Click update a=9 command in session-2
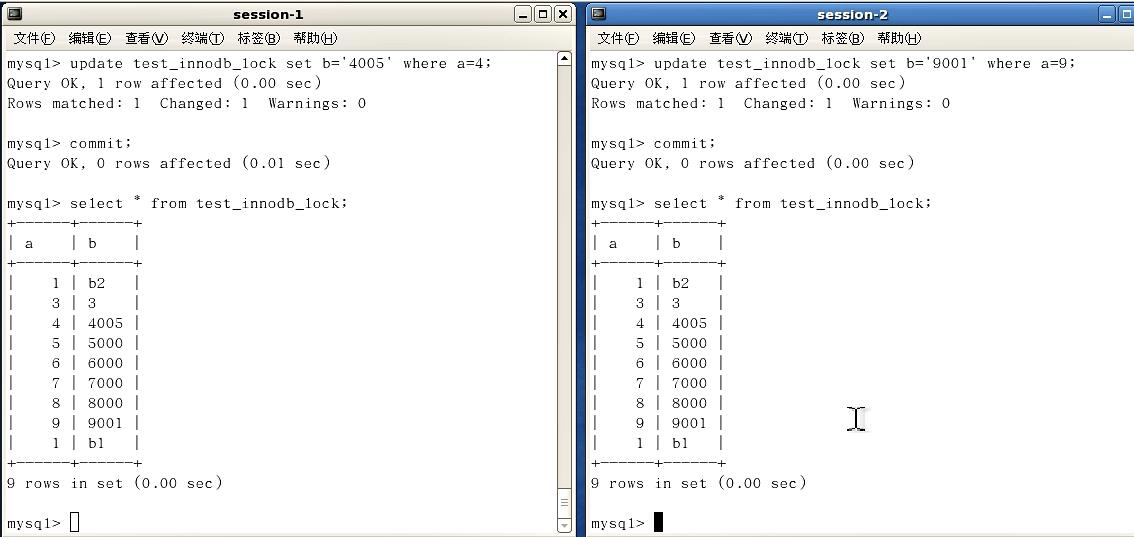This screenshot has height=537, width=1134. [x=865, y=64]
